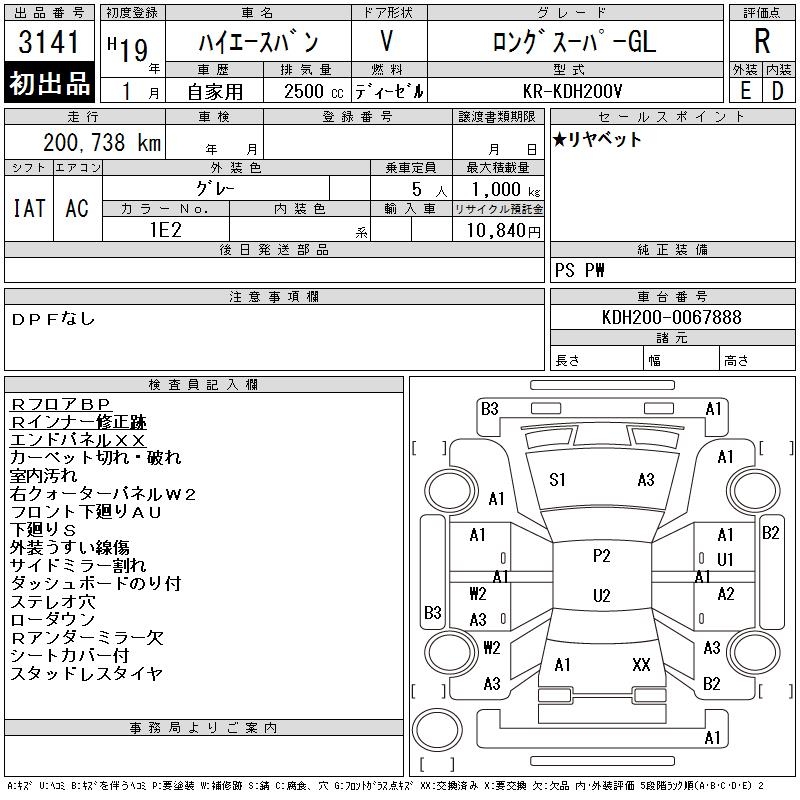
Task: Select the note ダッシュボードのり付
Action: [95, 583]
